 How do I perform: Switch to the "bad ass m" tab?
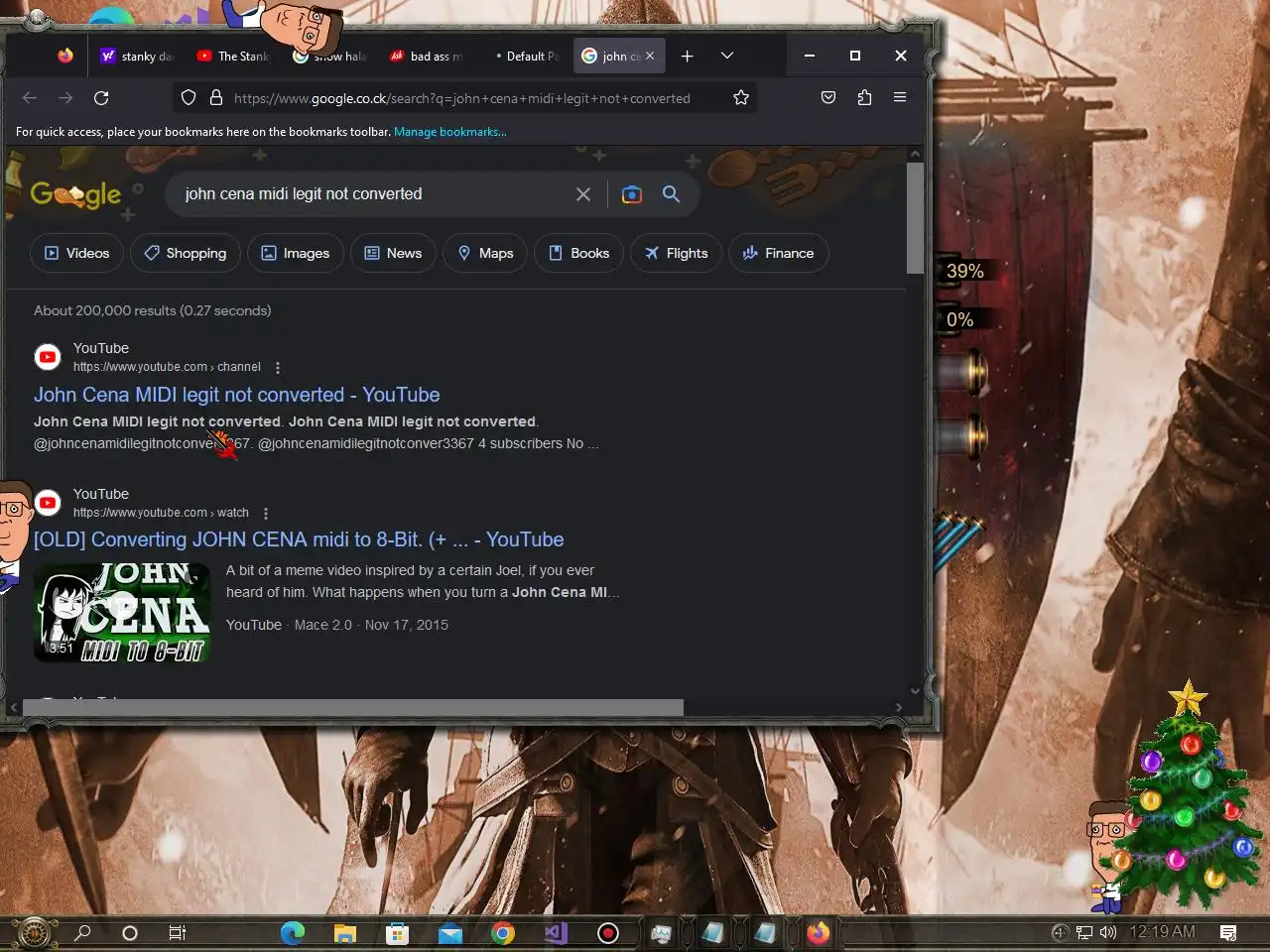427,57
